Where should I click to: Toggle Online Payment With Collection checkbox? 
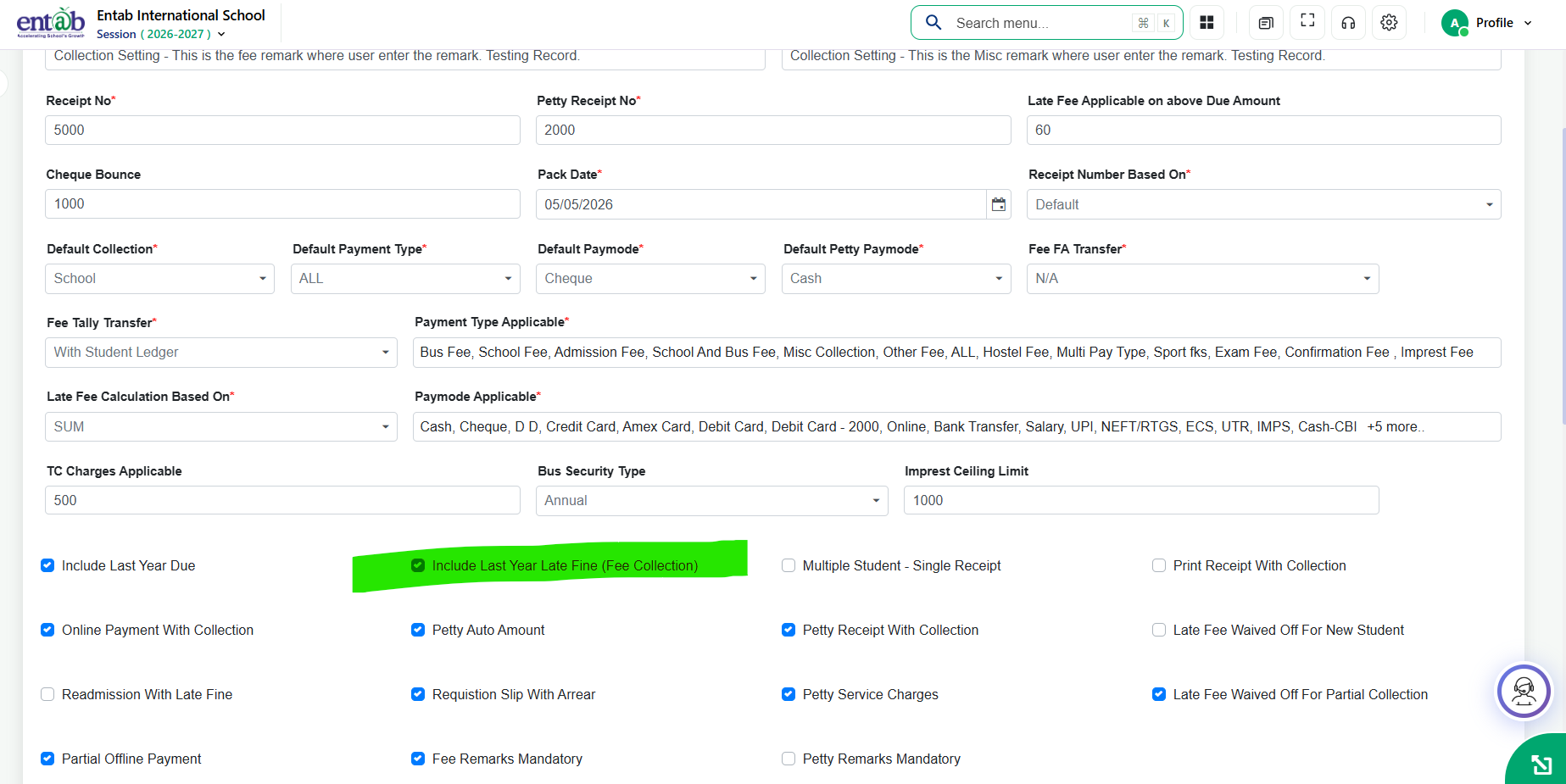click(x=47, y=630)
